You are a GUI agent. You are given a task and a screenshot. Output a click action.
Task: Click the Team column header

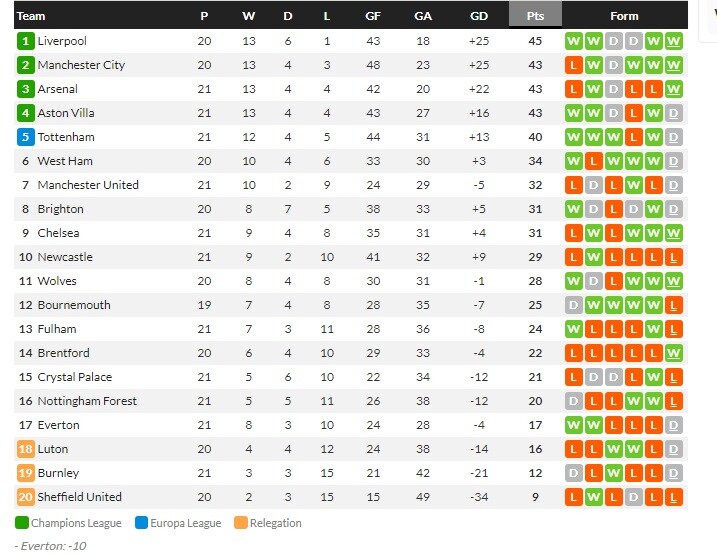(31, 16)
